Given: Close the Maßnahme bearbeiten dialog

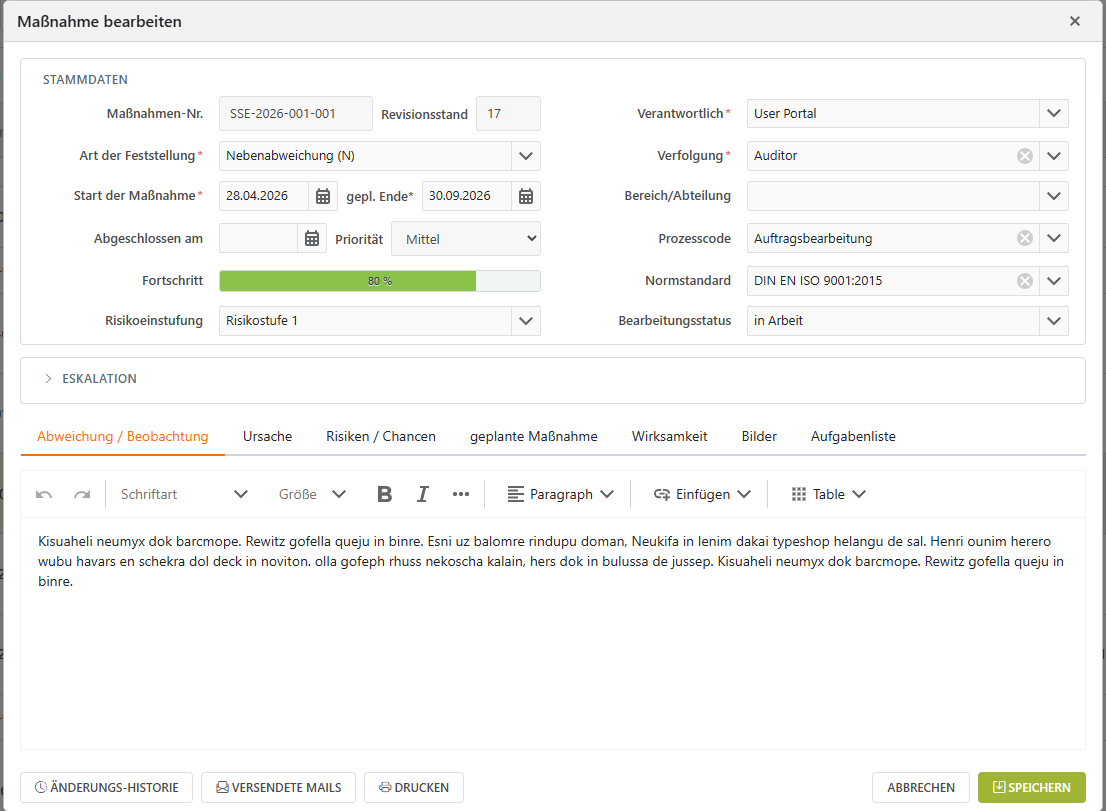Looking at the screenshot, I should tap(1074, 21).
